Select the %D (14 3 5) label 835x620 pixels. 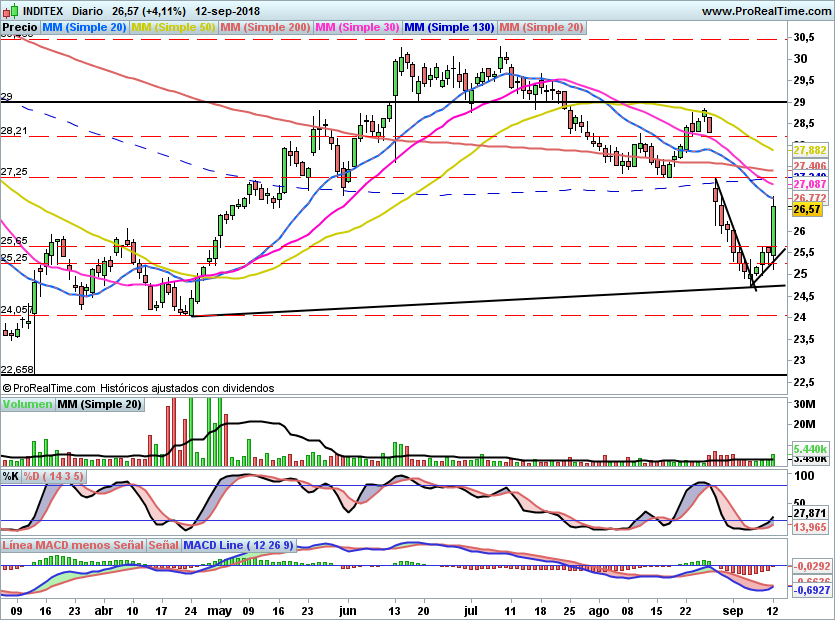(54, 477)
